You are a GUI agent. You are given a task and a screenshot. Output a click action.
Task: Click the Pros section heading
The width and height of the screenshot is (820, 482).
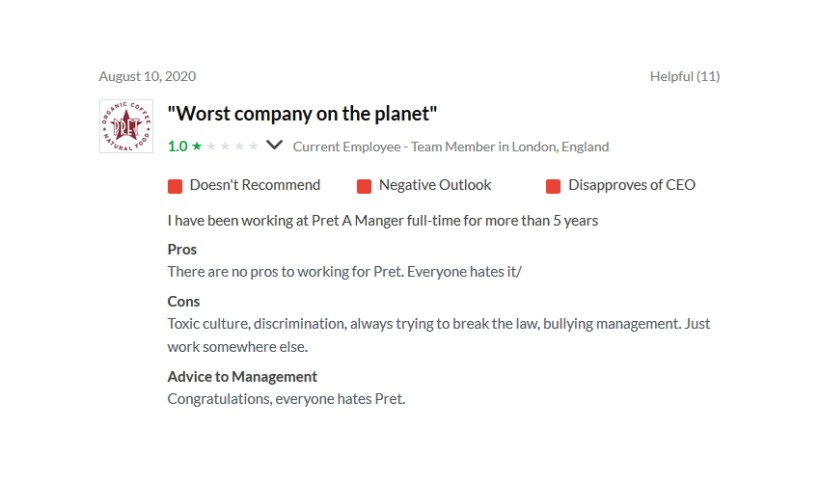pos(182,249)
